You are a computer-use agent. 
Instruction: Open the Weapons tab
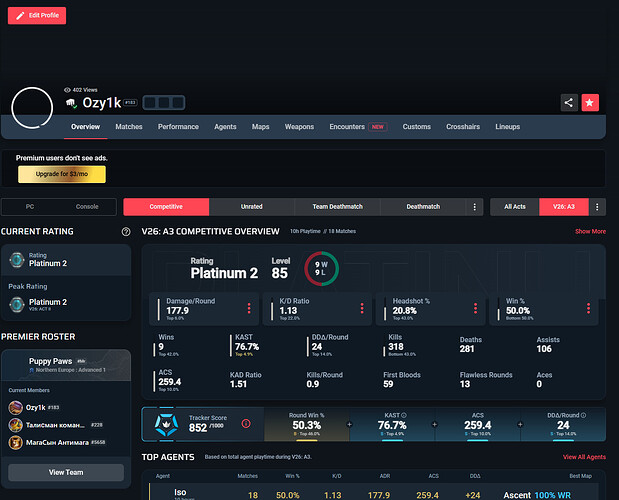(299, 127)
